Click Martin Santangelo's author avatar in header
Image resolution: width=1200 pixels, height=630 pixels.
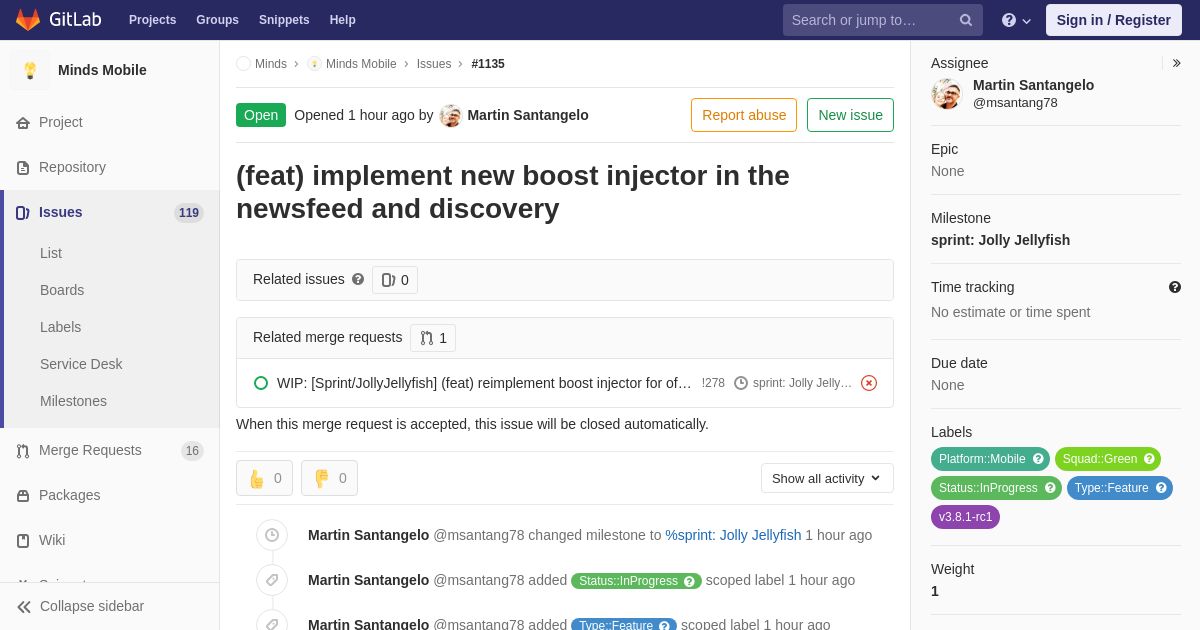point(451,115)
